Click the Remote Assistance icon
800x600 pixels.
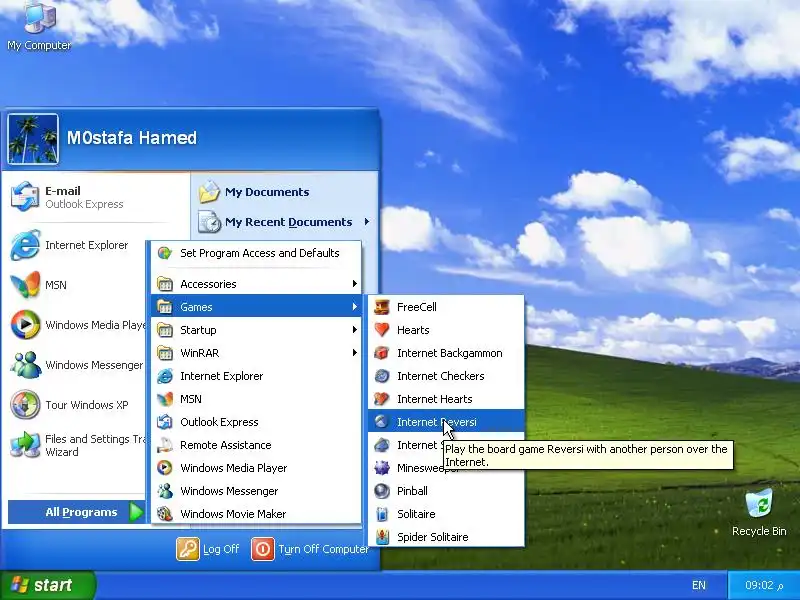[x=165, y=445]
